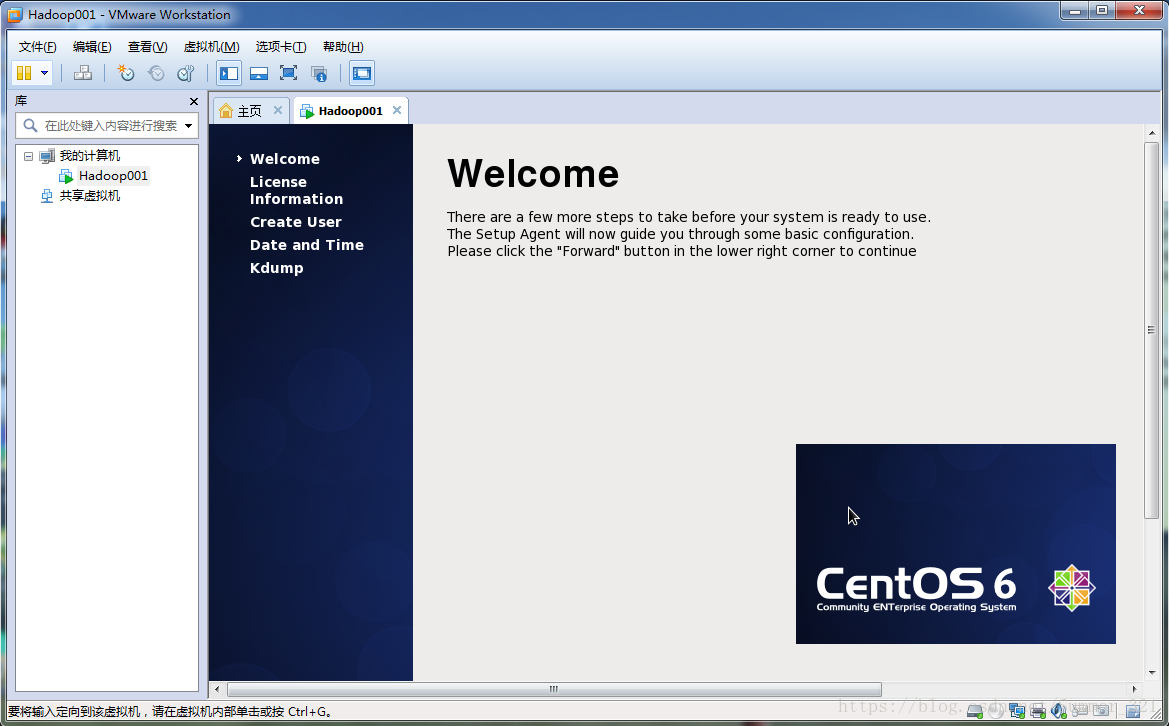Image resolution: width=1169 pixels, height=726 pixels.
Task: Select Hadoop001 in the library tree
Action: click(113, 176)
